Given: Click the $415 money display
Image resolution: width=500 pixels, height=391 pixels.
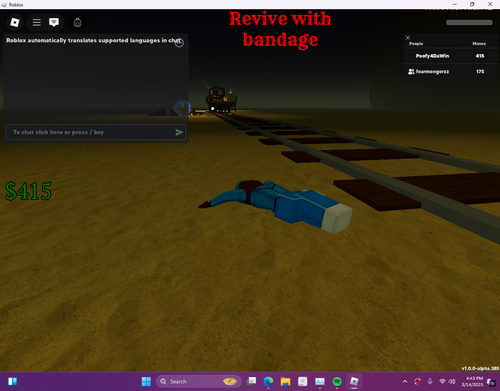Looking at the screenshot, I should [28, 191].
